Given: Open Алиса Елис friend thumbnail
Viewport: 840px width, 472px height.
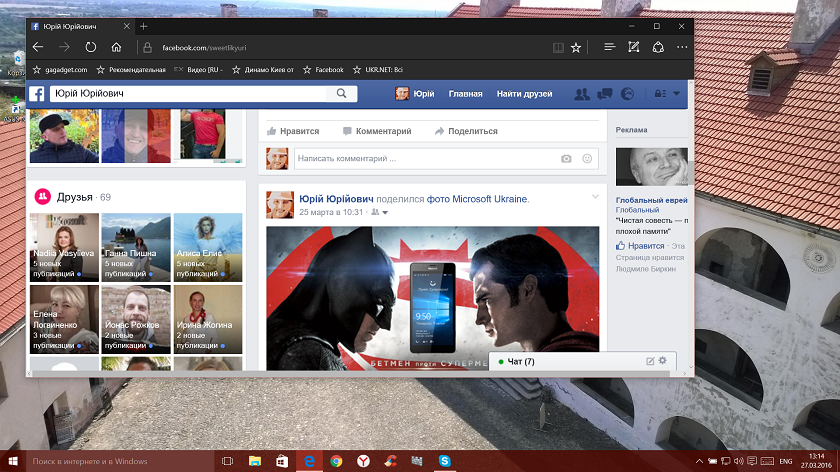Looking at the screenshot, I should tap(208, 248).
